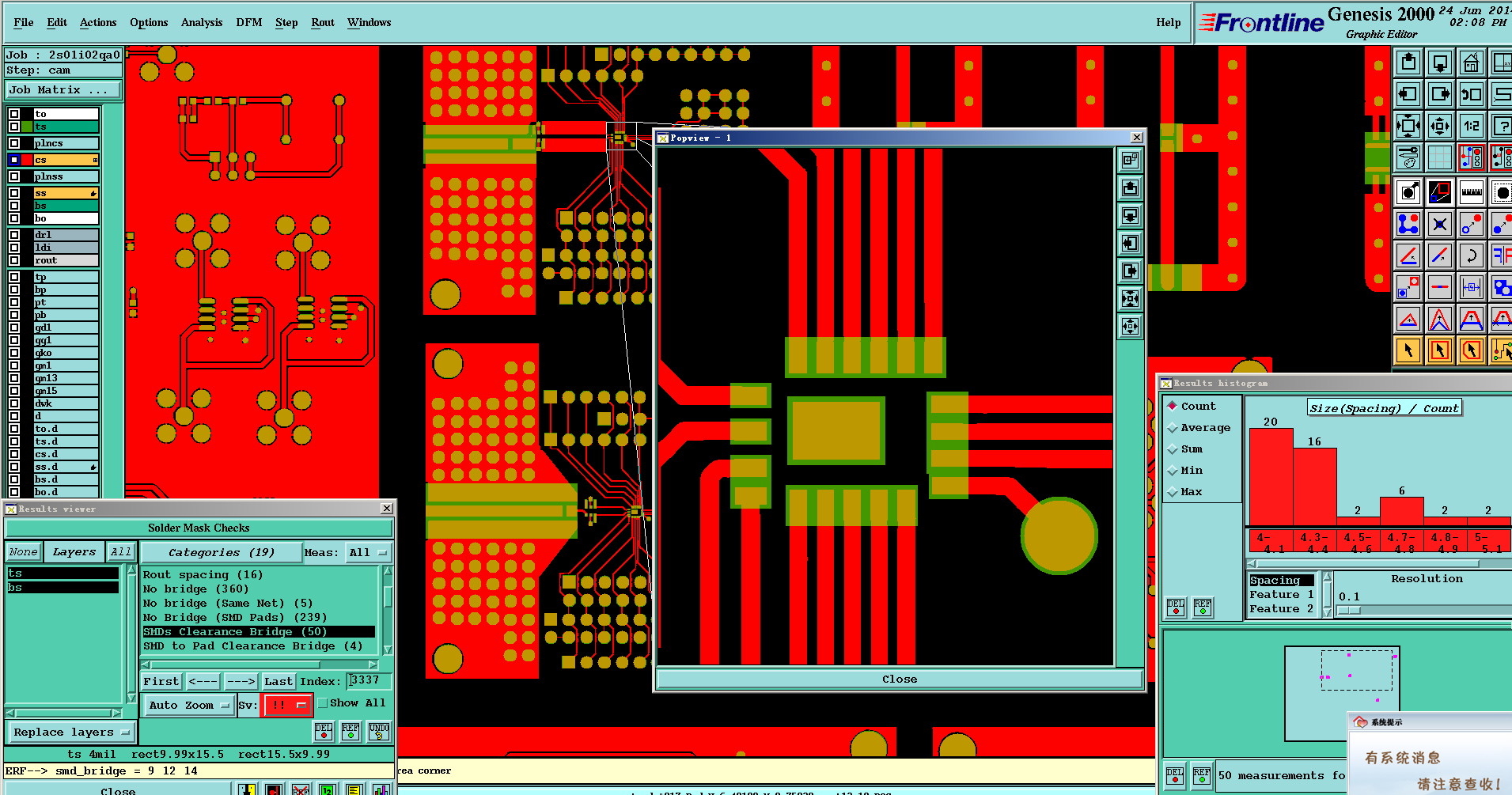1512x795 pixels.
Task: Open the Analysis menu
Action: 202,22
